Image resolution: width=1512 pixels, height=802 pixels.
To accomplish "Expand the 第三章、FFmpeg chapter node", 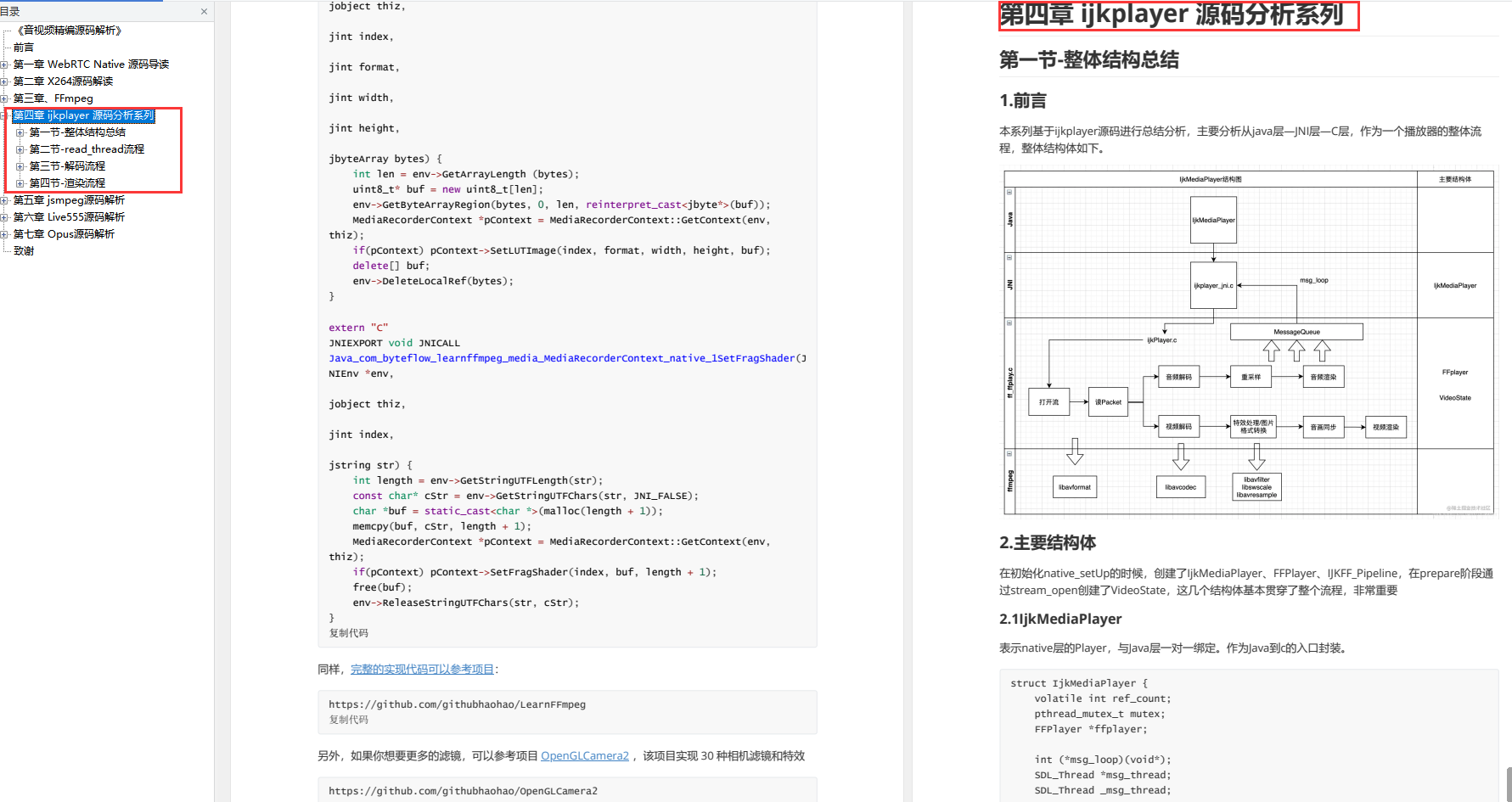I will tap(4, 98).
